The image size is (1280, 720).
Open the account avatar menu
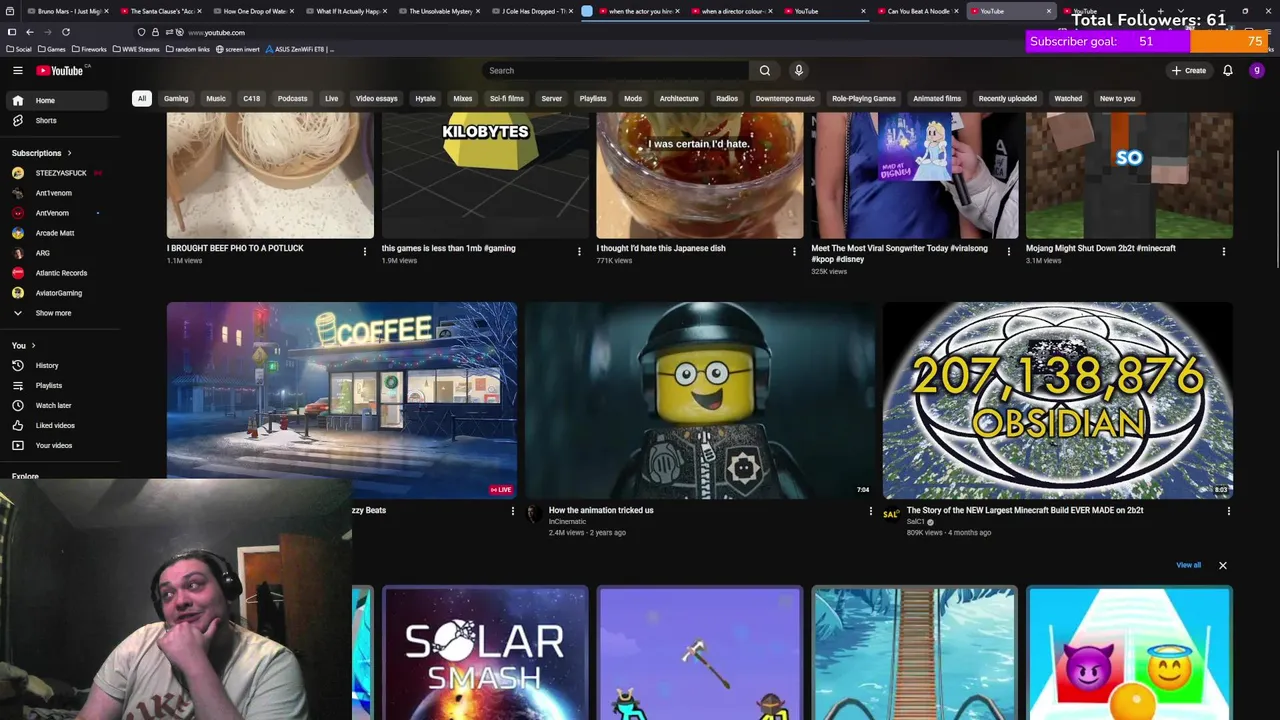coord(1257,70)
